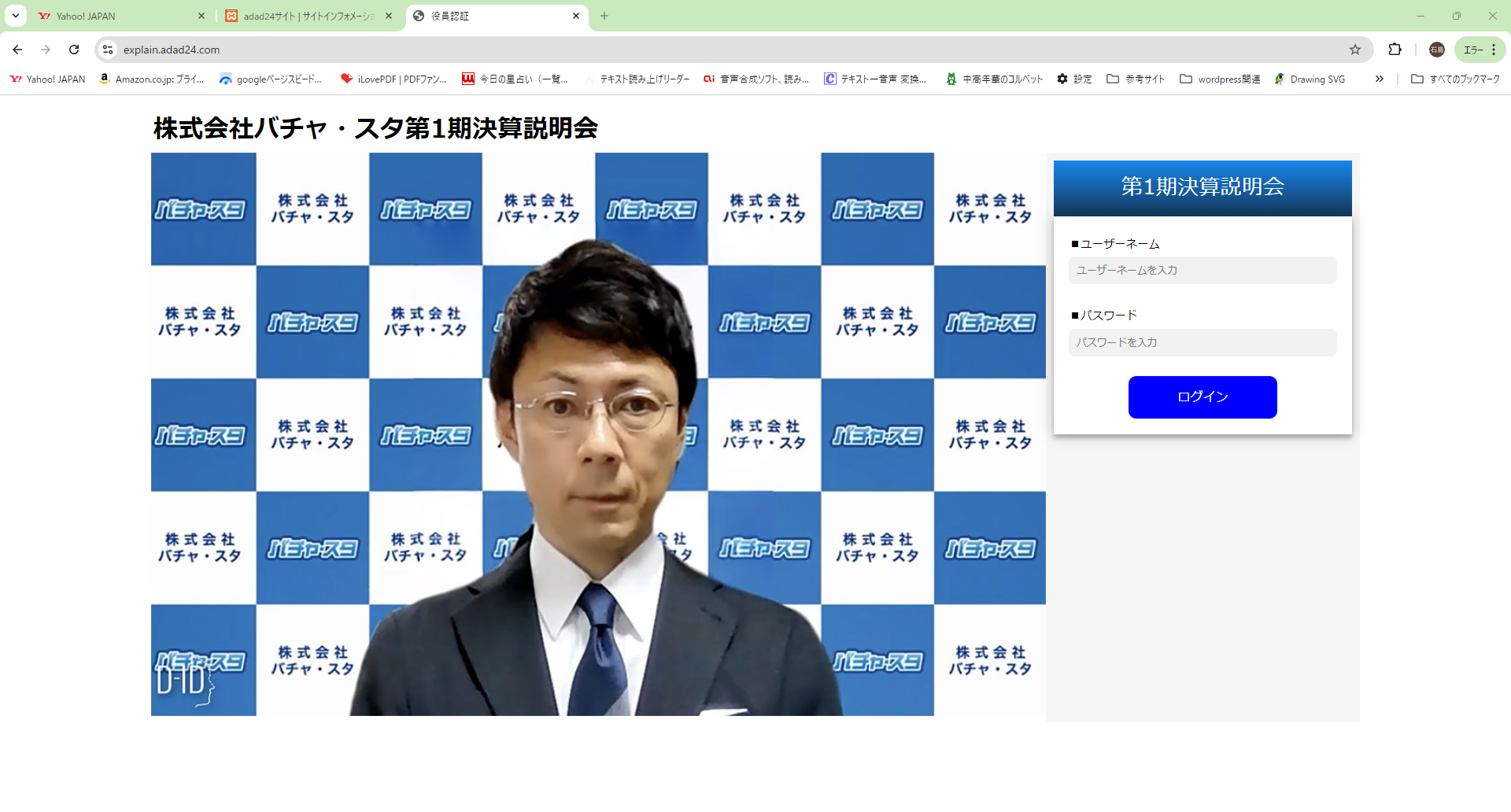Viewport: 1511px width, 812px height.
Task: Open the Drawing SVG bookmark
Action: coord(1310,79)
